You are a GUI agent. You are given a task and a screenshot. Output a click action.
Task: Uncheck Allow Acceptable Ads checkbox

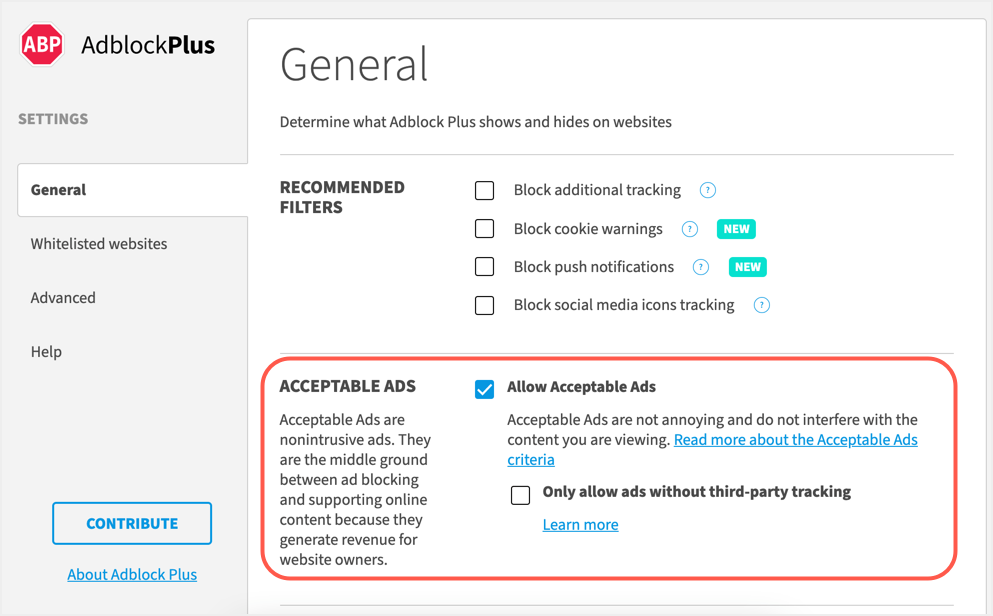point(485,389)
